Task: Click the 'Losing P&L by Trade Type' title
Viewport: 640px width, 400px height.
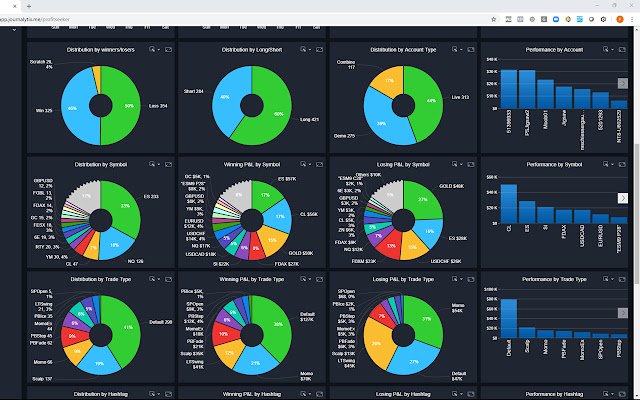Action: tap(403, 279)
